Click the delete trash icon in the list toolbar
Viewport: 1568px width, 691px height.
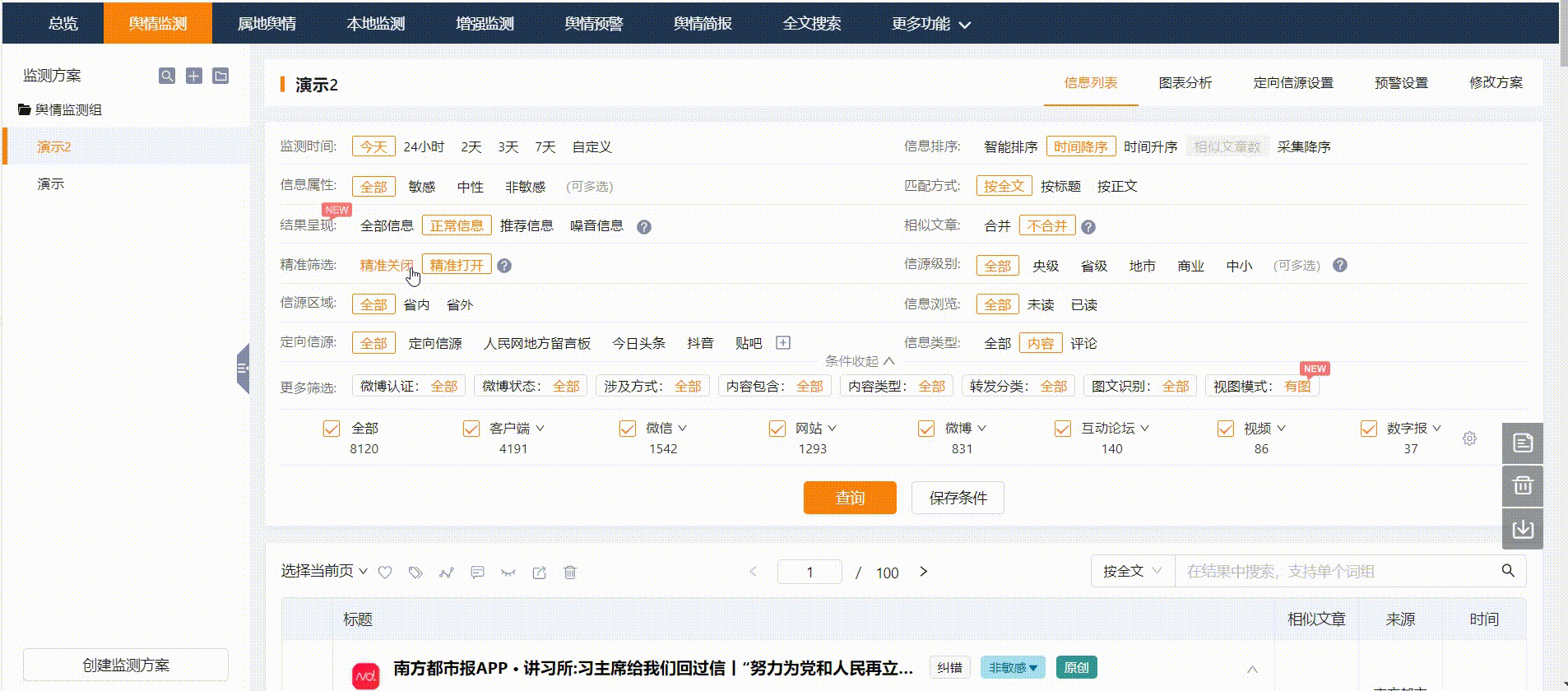(x=570, y=572)
